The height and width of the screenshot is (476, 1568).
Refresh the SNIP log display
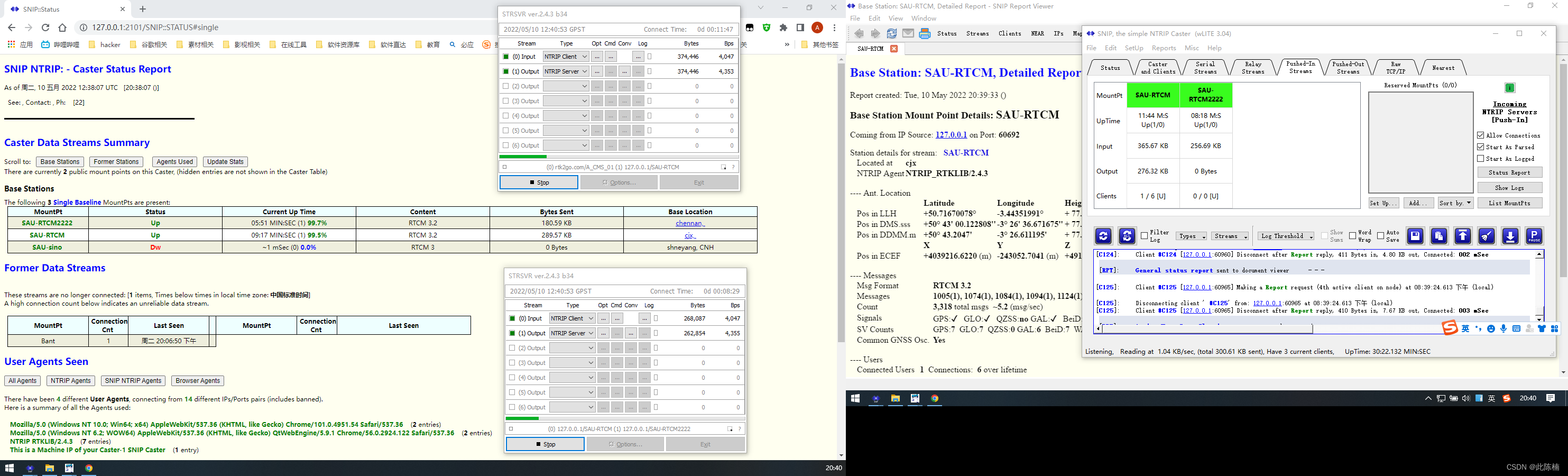[1103, 236]
